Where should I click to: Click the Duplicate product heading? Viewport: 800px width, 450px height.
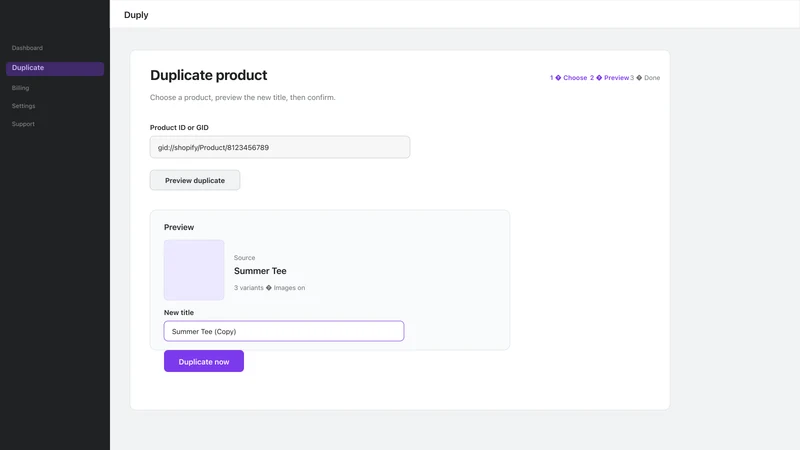209,75
